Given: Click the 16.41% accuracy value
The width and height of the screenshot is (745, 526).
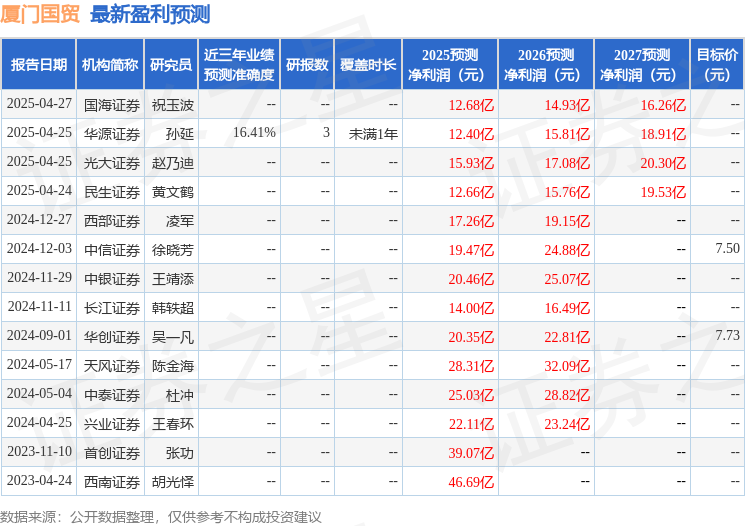Looking at the screenshot, I should [x=254, y=133].
